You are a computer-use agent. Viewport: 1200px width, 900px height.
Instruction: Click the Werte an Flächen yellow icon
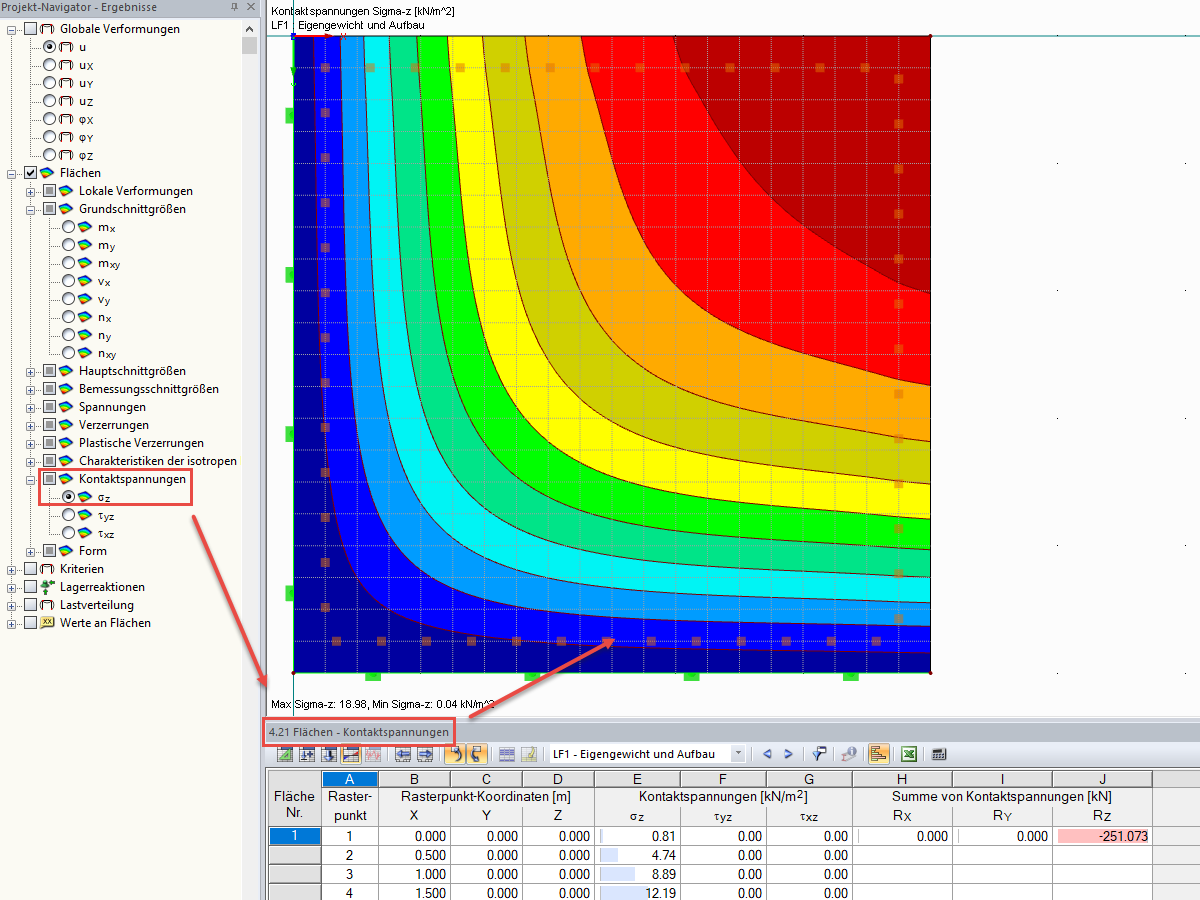49,623
